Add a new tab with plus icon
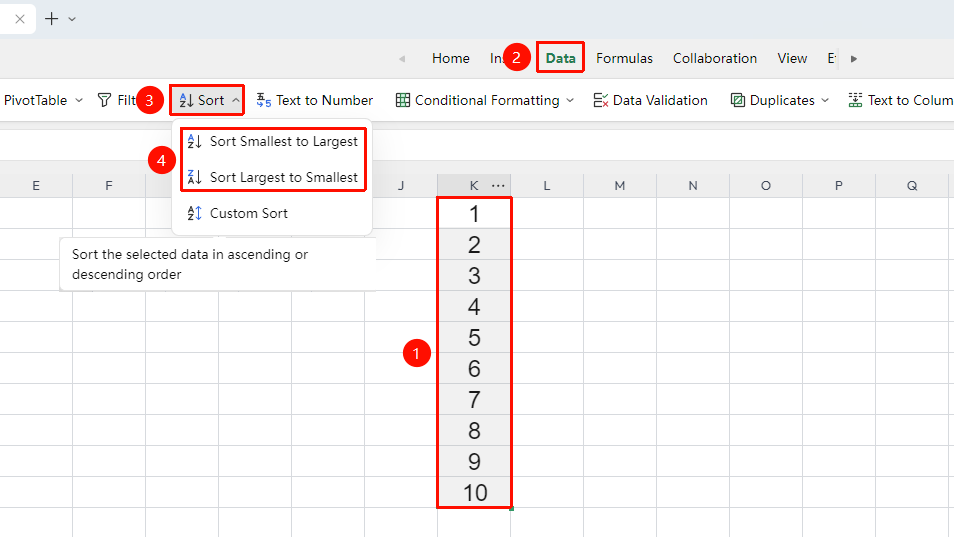The image size is (954, 537). [x=52, y=19]
